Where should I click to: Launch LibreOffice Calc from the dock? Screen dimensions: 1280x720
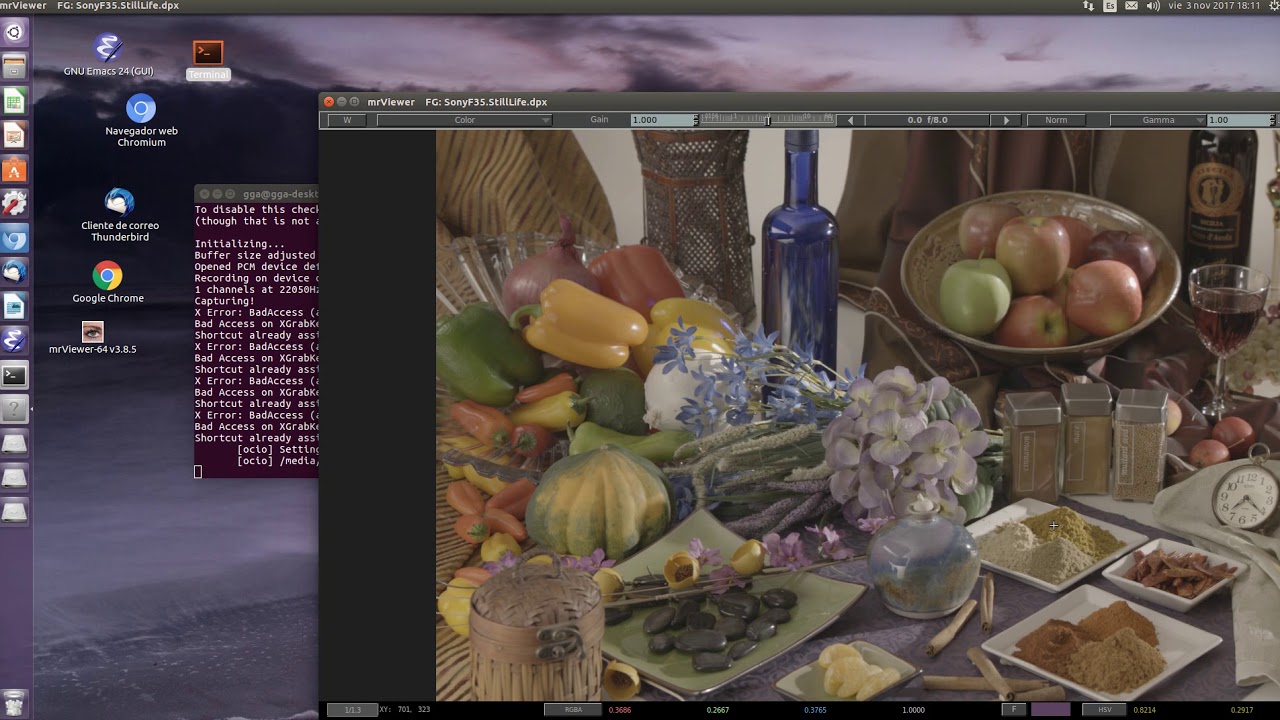(14, 101)
